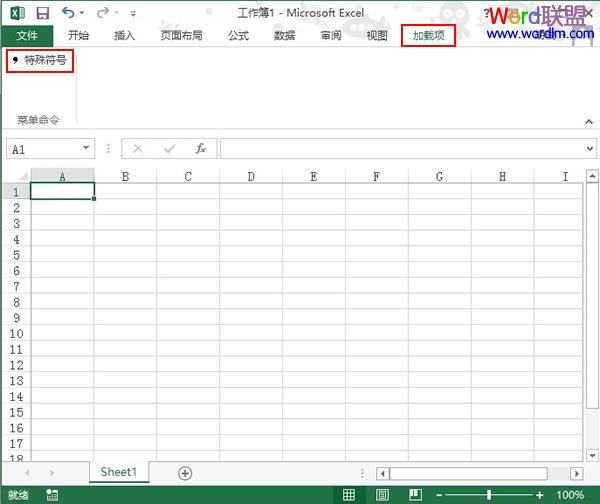Open the 文件 (File) tab
Image resolution: width=600 pixels, height=504 pixels.
coord(26,36)
